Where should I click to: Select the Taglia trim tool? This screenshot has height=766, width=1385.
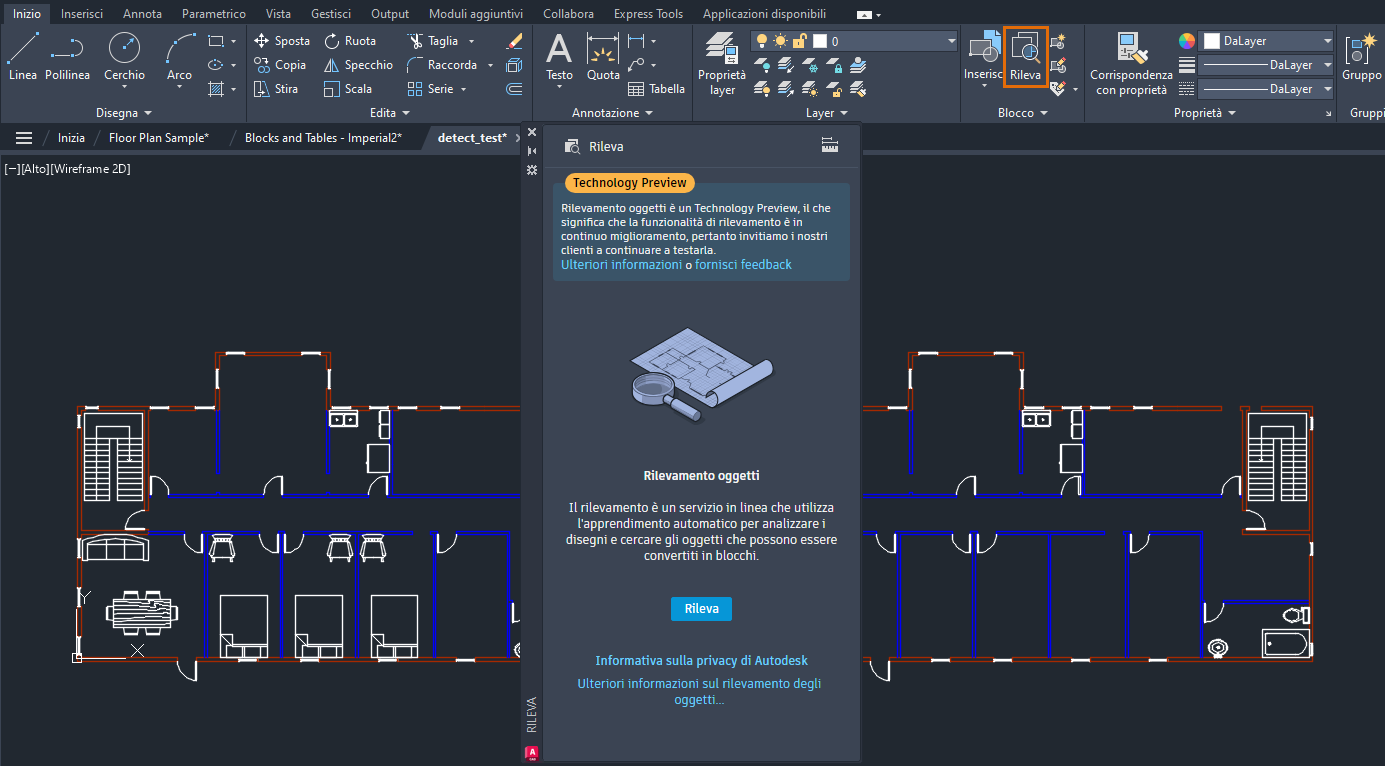[x=433, y=41]
